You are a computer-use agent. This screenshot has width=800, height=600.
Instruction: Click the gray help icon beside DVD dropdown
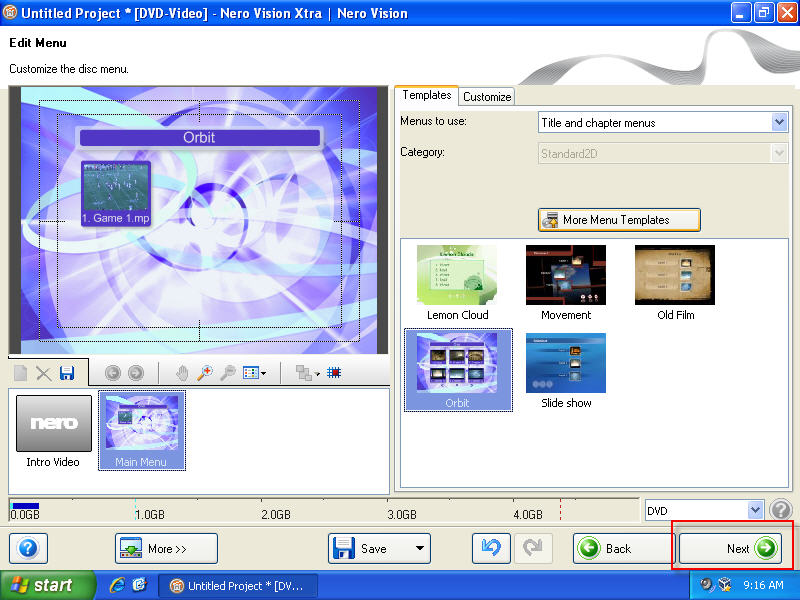pos(781,510)
